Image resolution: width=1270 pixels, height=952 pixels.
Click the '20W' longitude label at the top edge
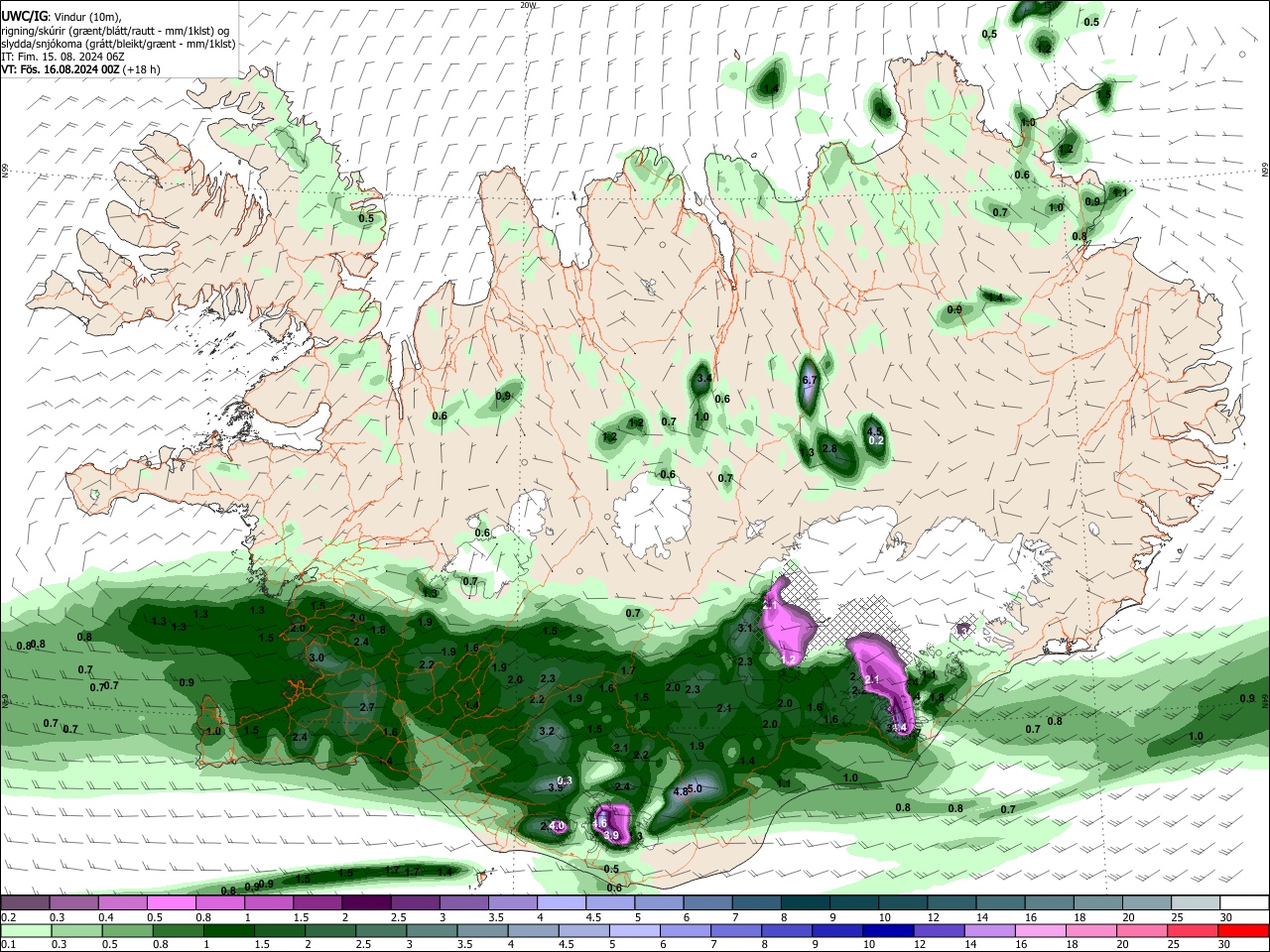click(x=528, y=5)
